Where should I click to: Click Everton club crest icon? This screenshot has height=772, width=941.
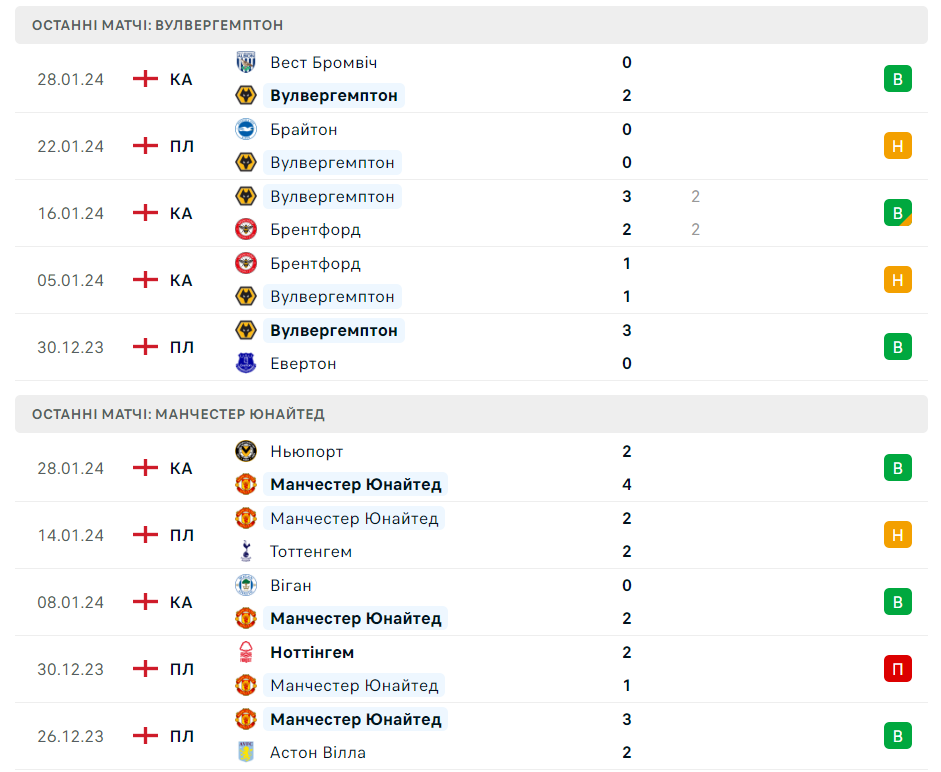[246, 363]
